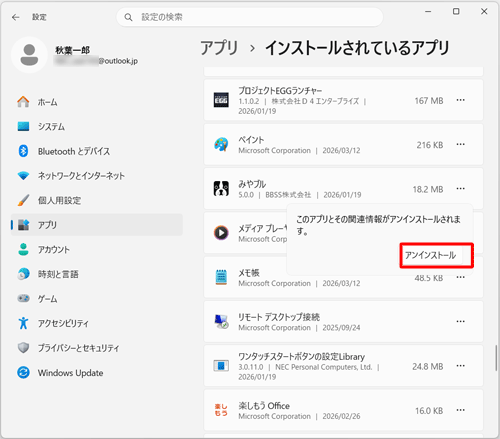Open the Windows Update icon
The width and height of the screenshot is (500, 439).
pyautogui.click(x=23, y=372)
